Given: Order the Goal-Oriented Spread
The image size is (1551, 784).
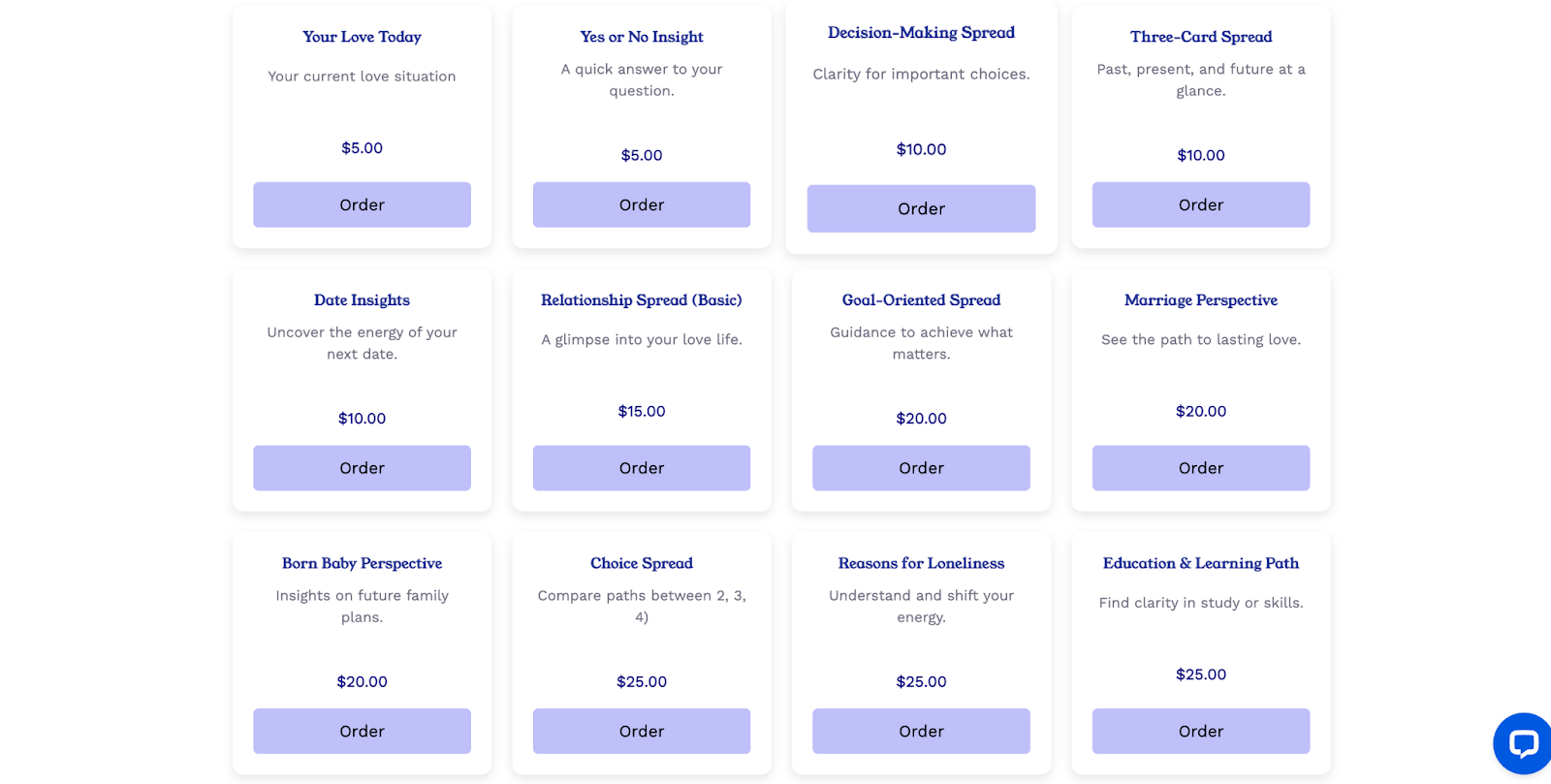Looking at the screenshot, I should click(x=921, y=468).
